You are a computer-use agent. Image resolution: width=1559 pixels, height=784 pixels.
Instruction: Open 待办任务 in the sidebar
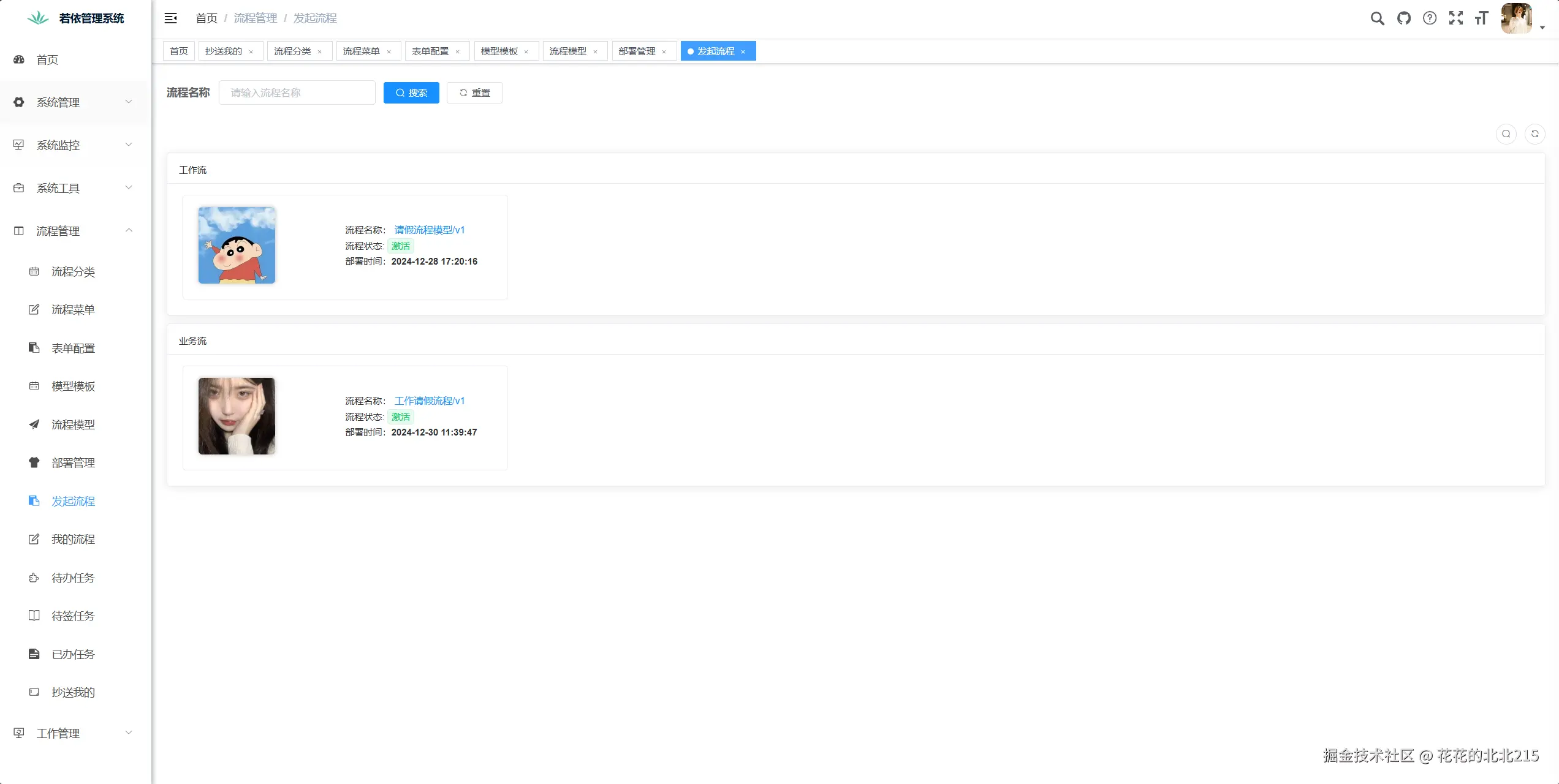click(73, 578)
